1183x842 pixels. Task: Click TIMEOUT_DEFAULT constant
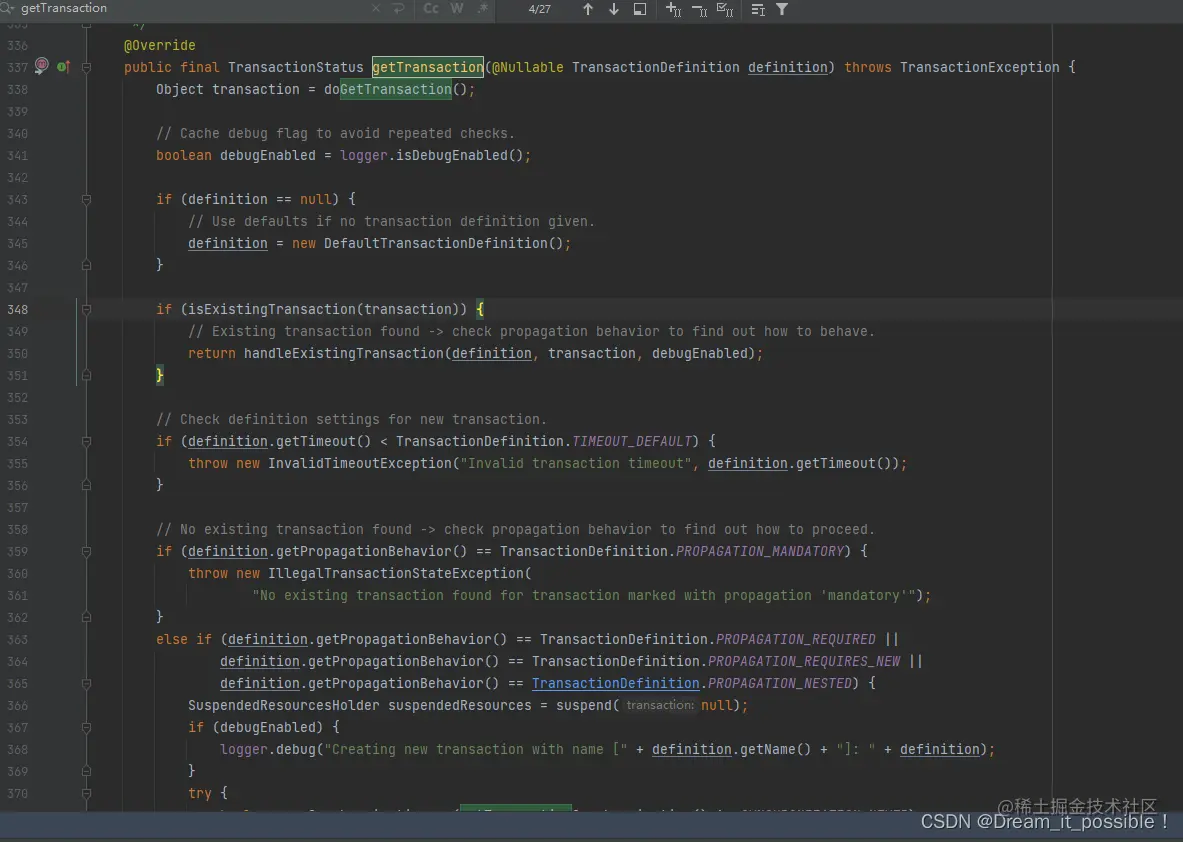click(x=631, y=441)
